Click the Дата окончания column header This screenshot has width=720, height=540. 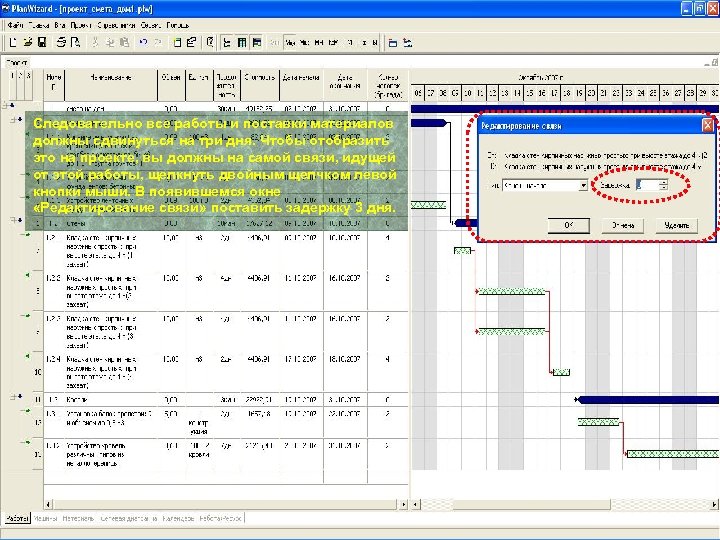[x=345, y=85]
